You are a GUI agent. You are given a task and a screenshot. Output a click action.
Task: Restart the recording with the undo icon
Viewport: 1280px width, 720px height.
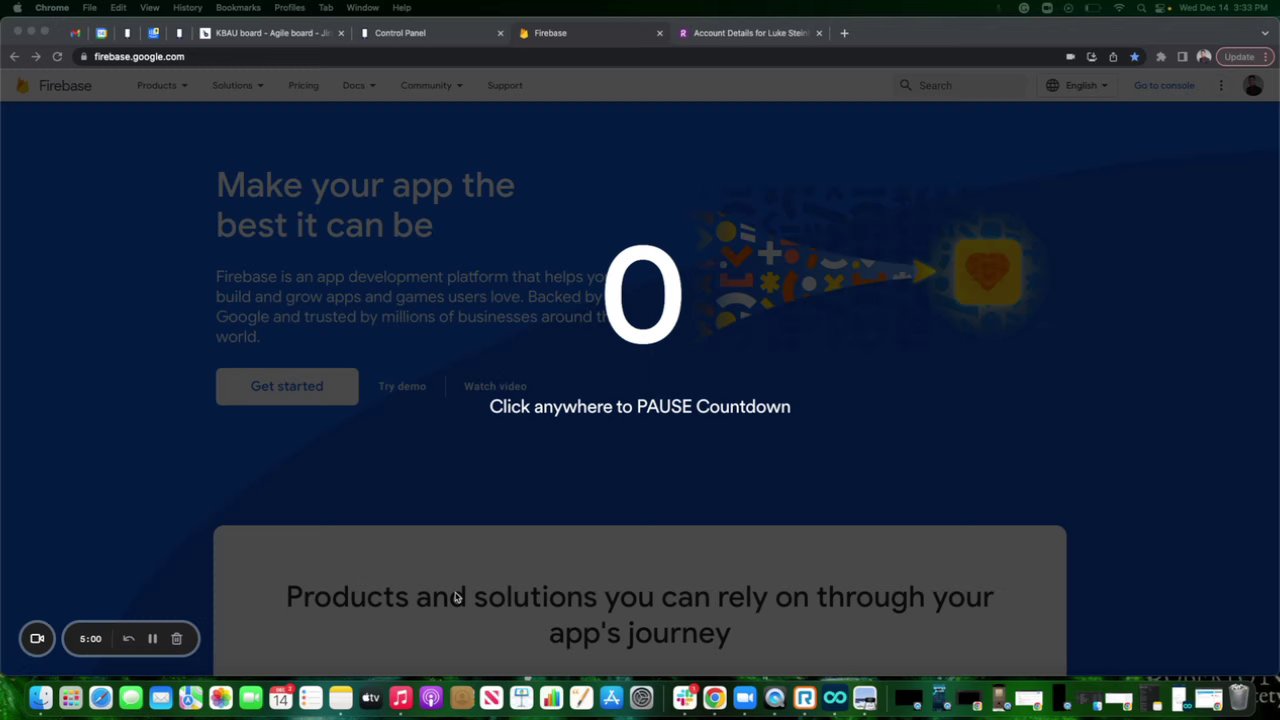pos(128,639)
